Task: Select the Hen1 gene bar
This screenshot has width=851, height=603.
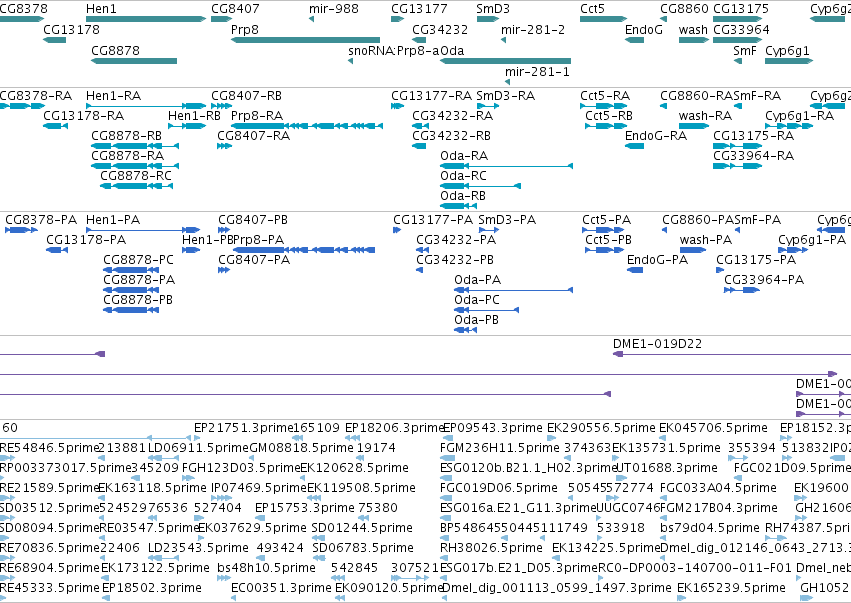Action: pyautogui.click(x=146, y=19)
